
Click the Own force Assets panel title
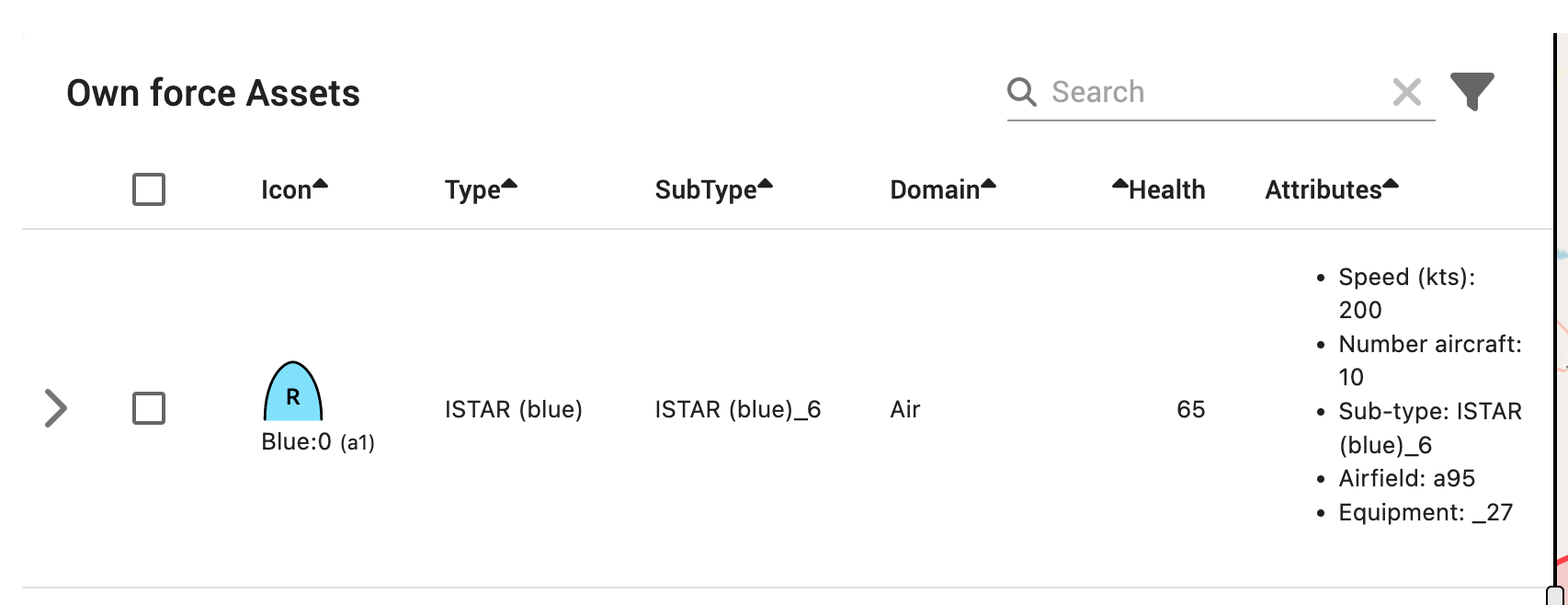213,92
